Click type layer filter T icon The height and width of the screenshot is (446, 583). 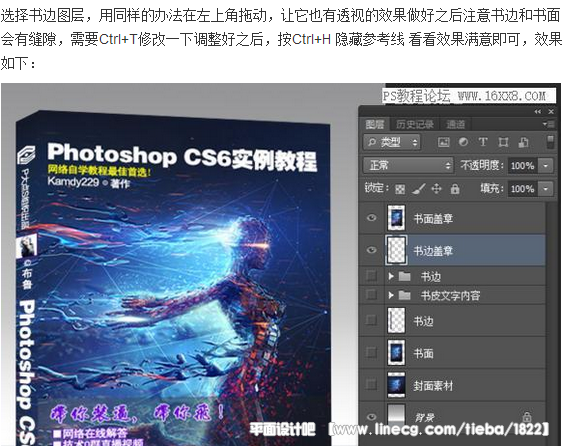(483, 142)
